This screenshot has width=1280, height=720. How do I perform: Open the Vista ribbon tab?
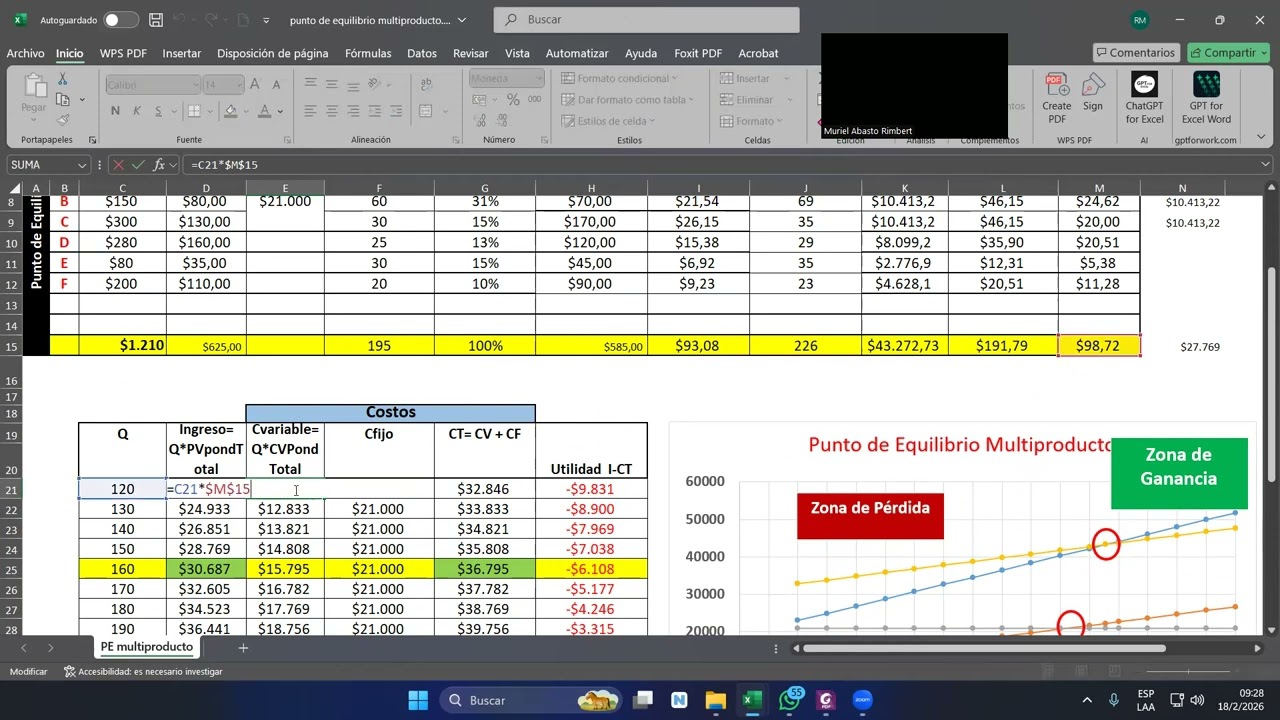pos(517,53)
